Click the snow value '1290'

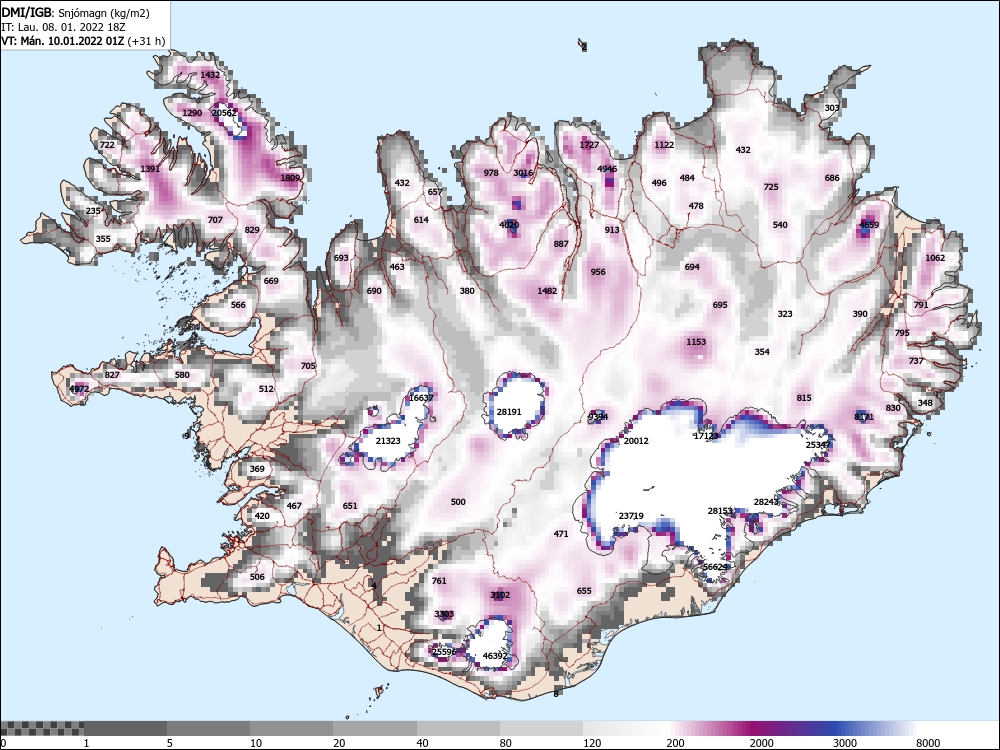(192, 113)
